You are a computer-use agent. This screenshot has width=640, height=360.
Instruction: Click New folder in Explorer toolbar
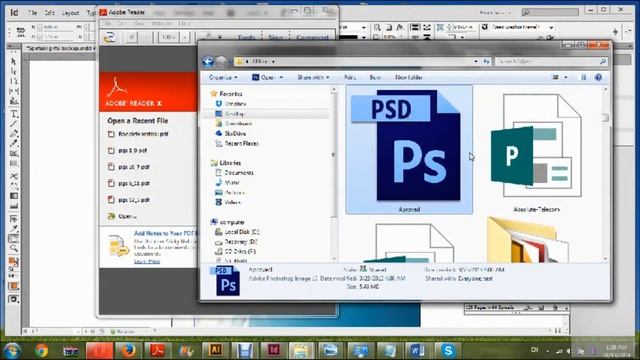pos(409,77)
